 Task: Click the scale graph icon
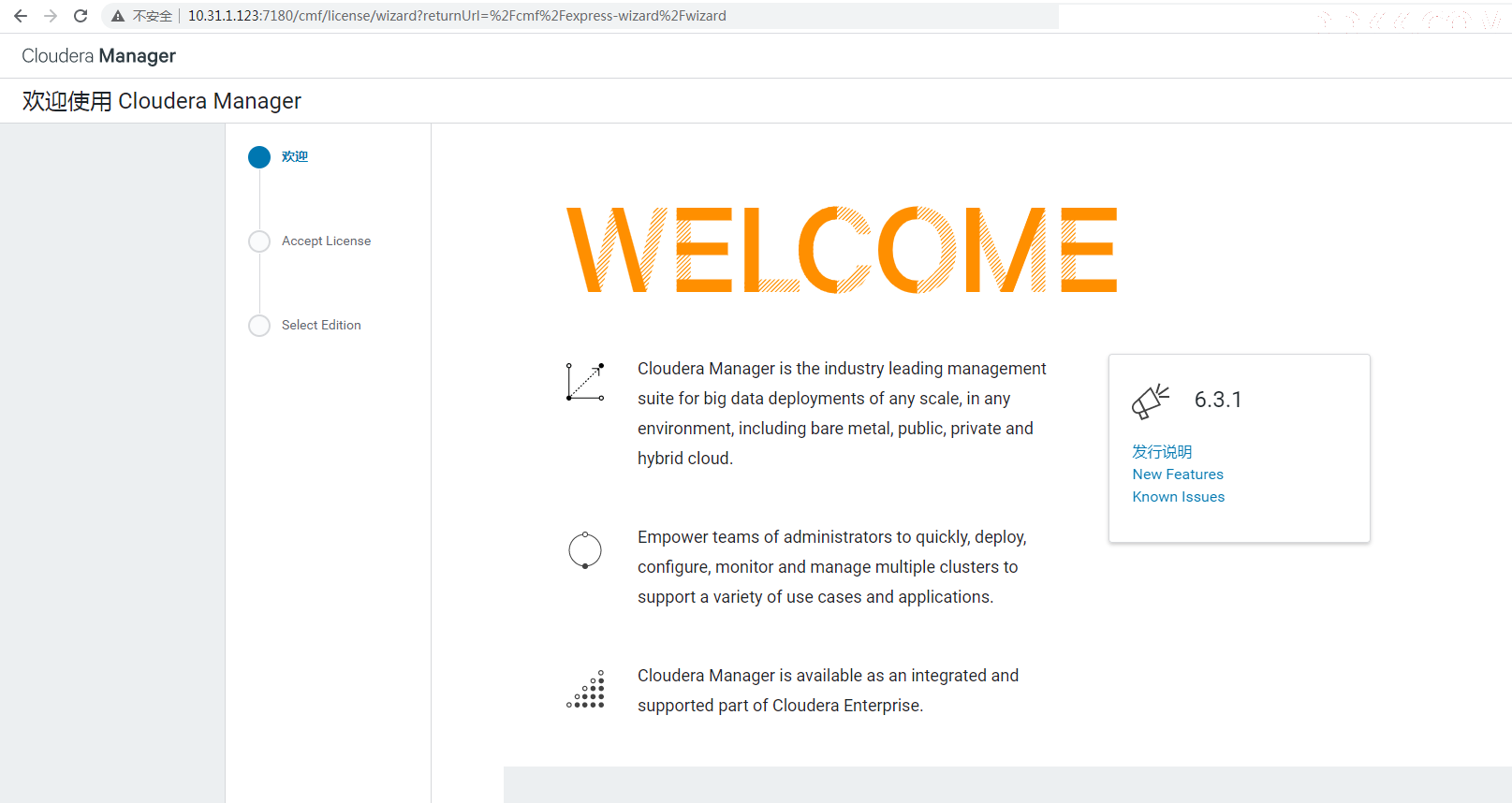(585, 382)
